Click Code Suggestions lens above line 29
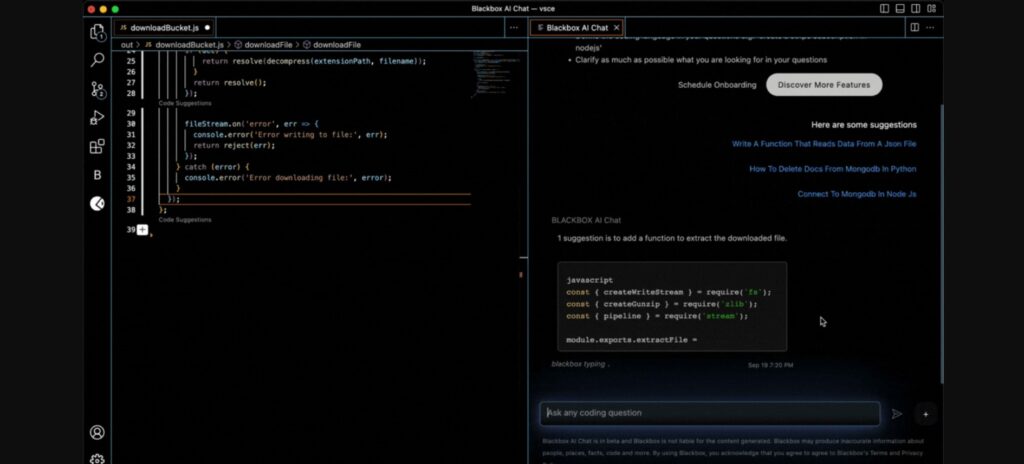This screenshot has width=1024, height=464. [x=185, y=103]
